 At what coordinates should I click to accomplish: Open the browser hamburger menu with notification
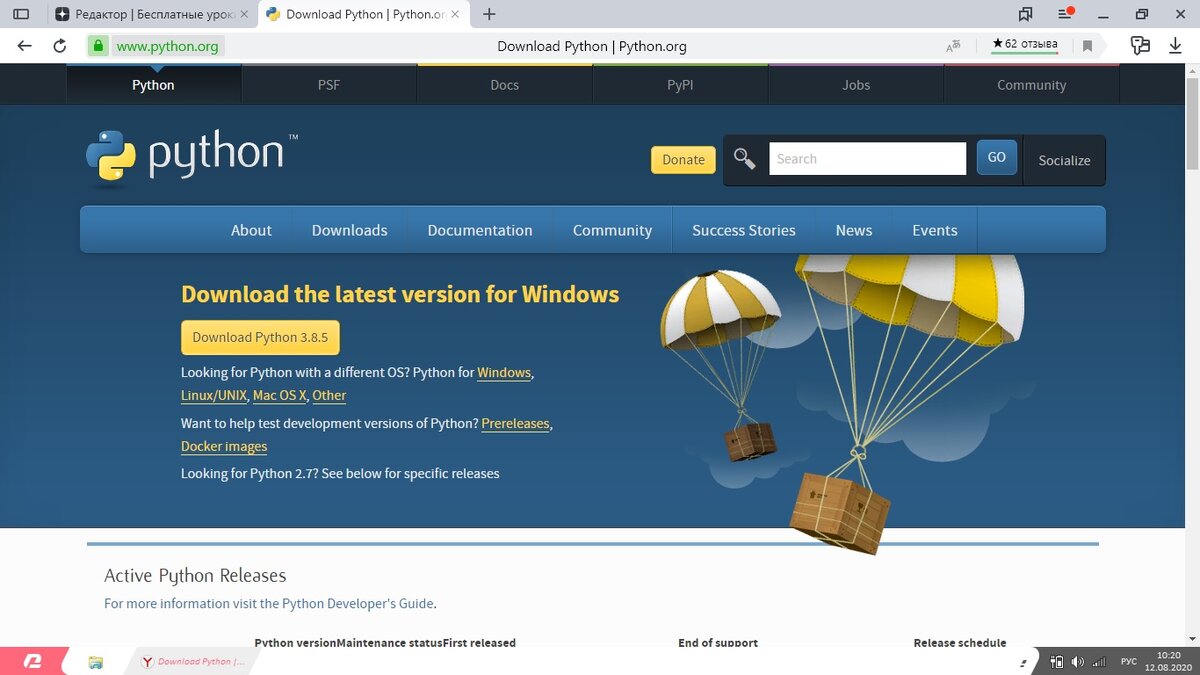pyautogui.click(x=1065, y=14)
